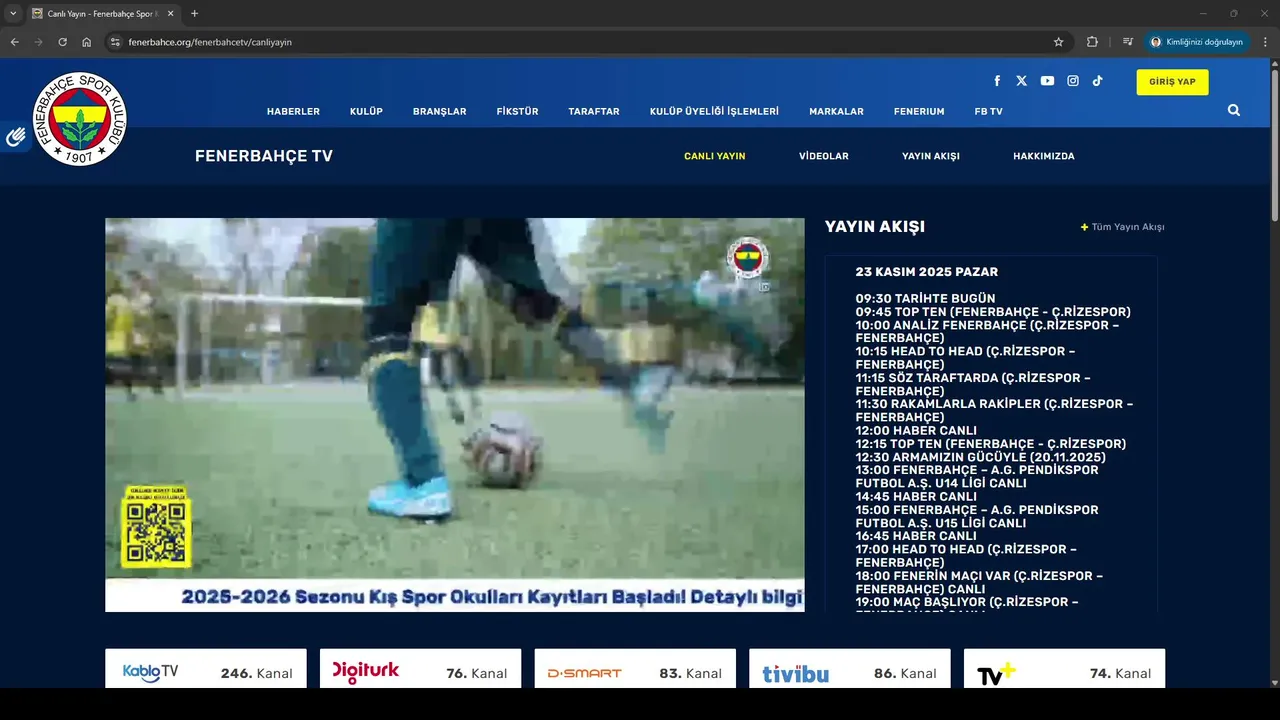
Task: Click the 16:45 HABER CANLI entry
Action: 916,536
